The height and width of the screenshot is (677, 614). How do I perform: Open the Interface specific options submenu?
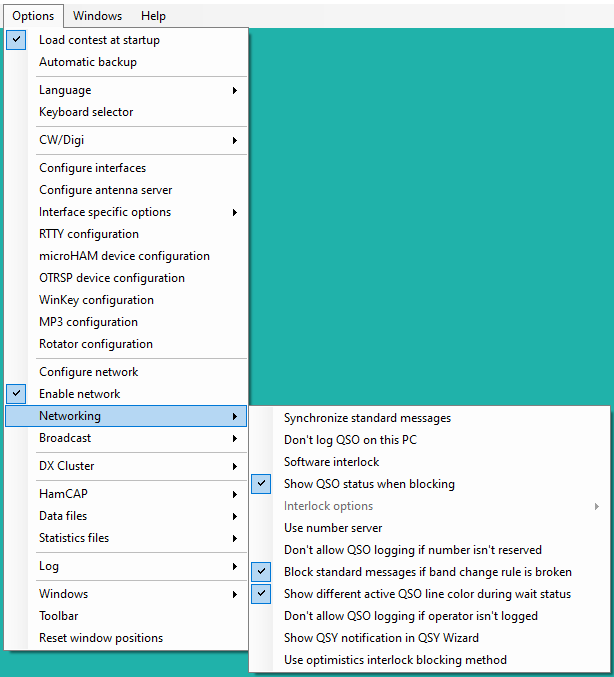(126, 212)
